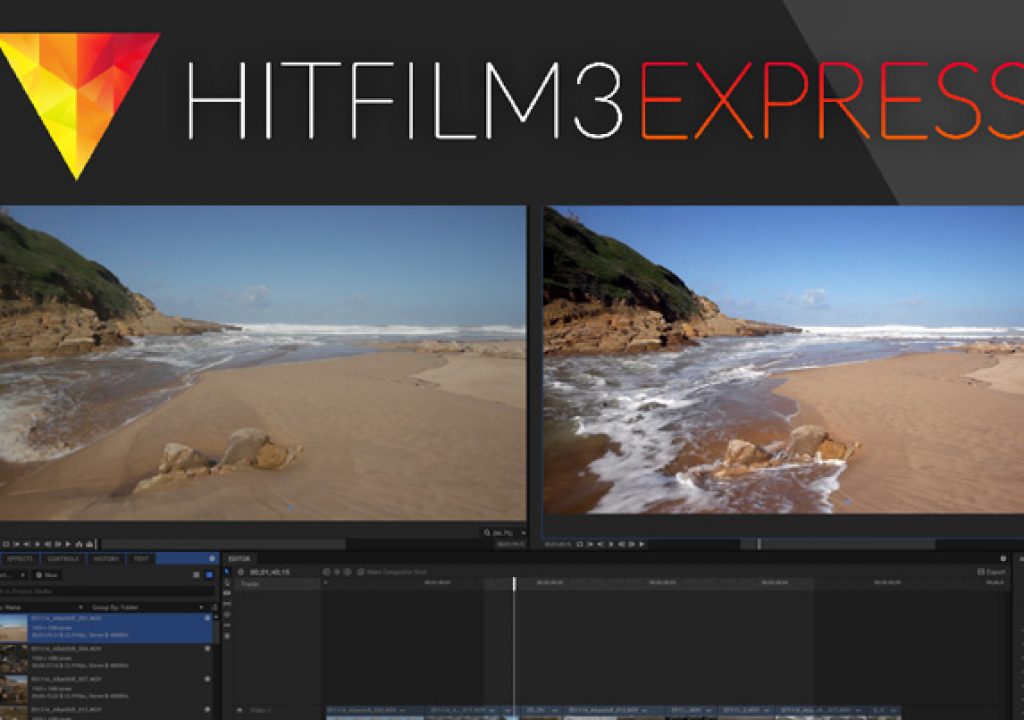Image resolution: width=1024 pixels, height=720 pixels.
Task: Switch media panel to list view
Action: (196, 575)
